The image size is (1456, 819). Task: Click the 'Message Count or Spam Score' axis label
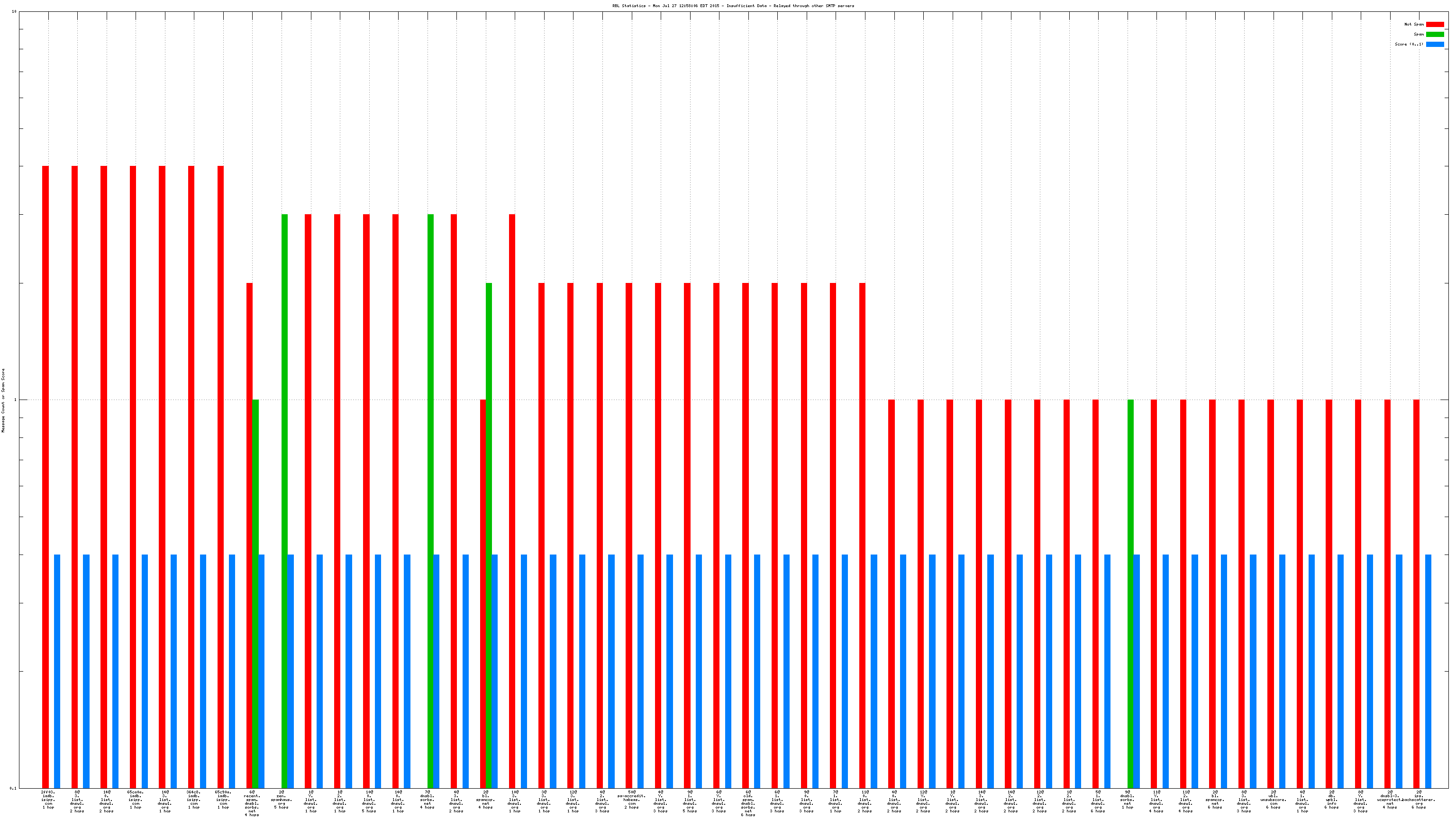[3, 400]
